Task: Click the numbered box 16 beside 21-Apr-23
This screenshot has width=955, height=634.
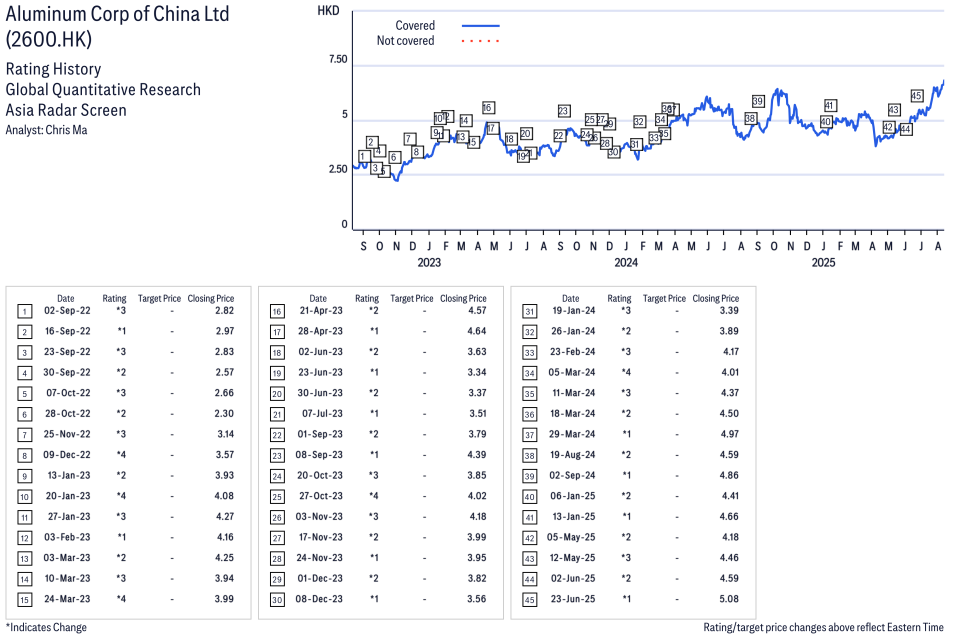Action: pyautogui.click(x=277, y=312)
